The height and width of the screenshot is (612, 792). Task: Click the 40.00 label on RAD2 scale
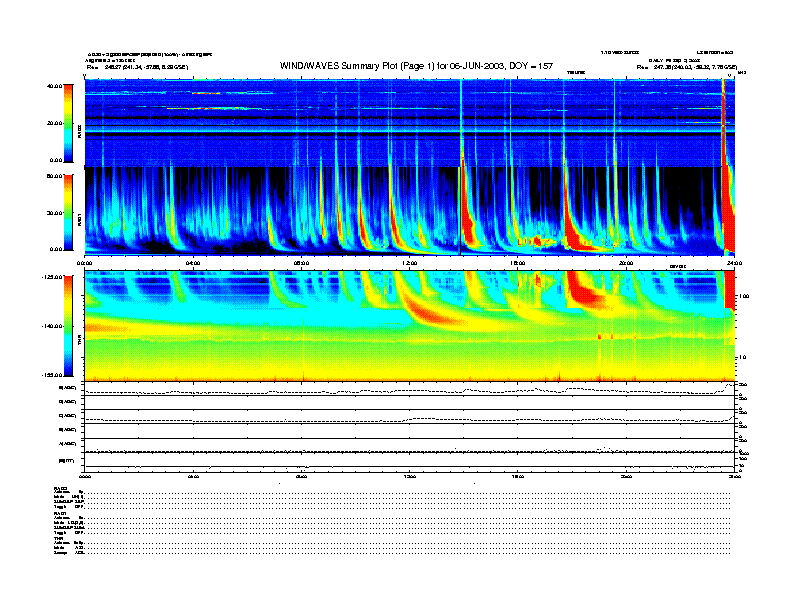point(54,86)
